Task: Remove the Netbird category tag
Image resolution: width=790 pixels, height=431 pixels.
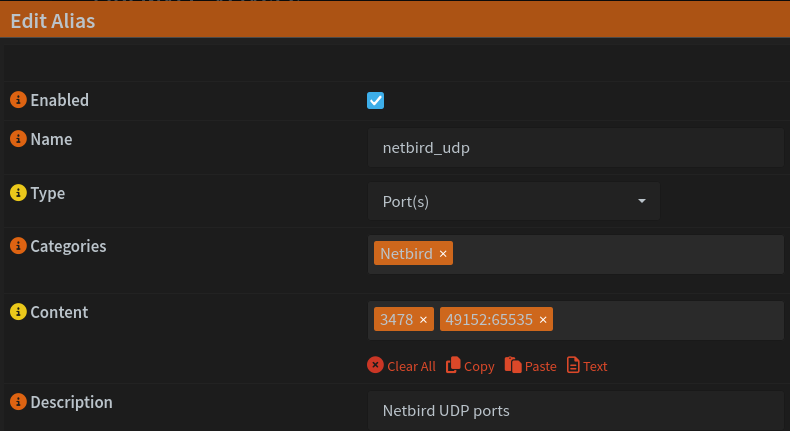Action: click(443, 254)
